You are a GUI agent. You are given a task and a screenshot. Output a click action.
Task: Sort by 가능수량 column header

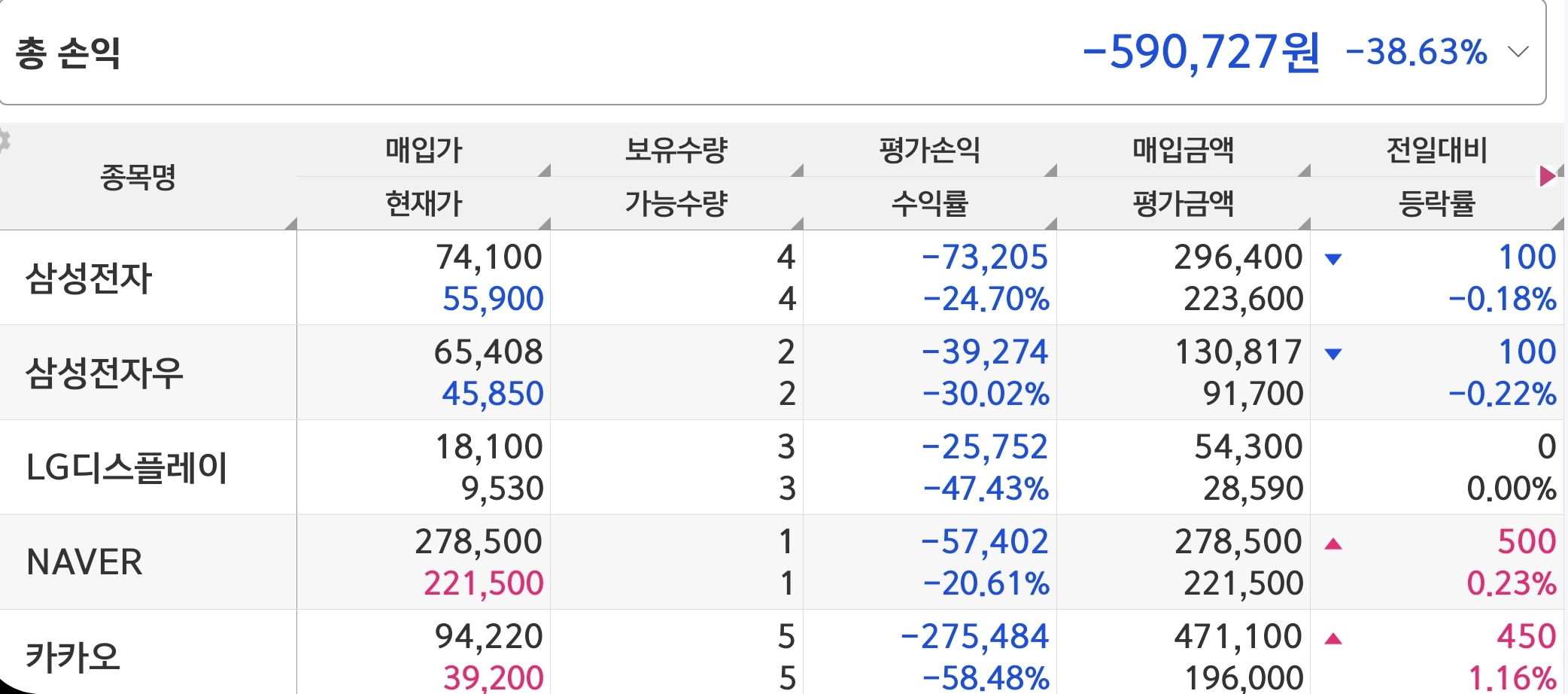[x=676, y=203]
